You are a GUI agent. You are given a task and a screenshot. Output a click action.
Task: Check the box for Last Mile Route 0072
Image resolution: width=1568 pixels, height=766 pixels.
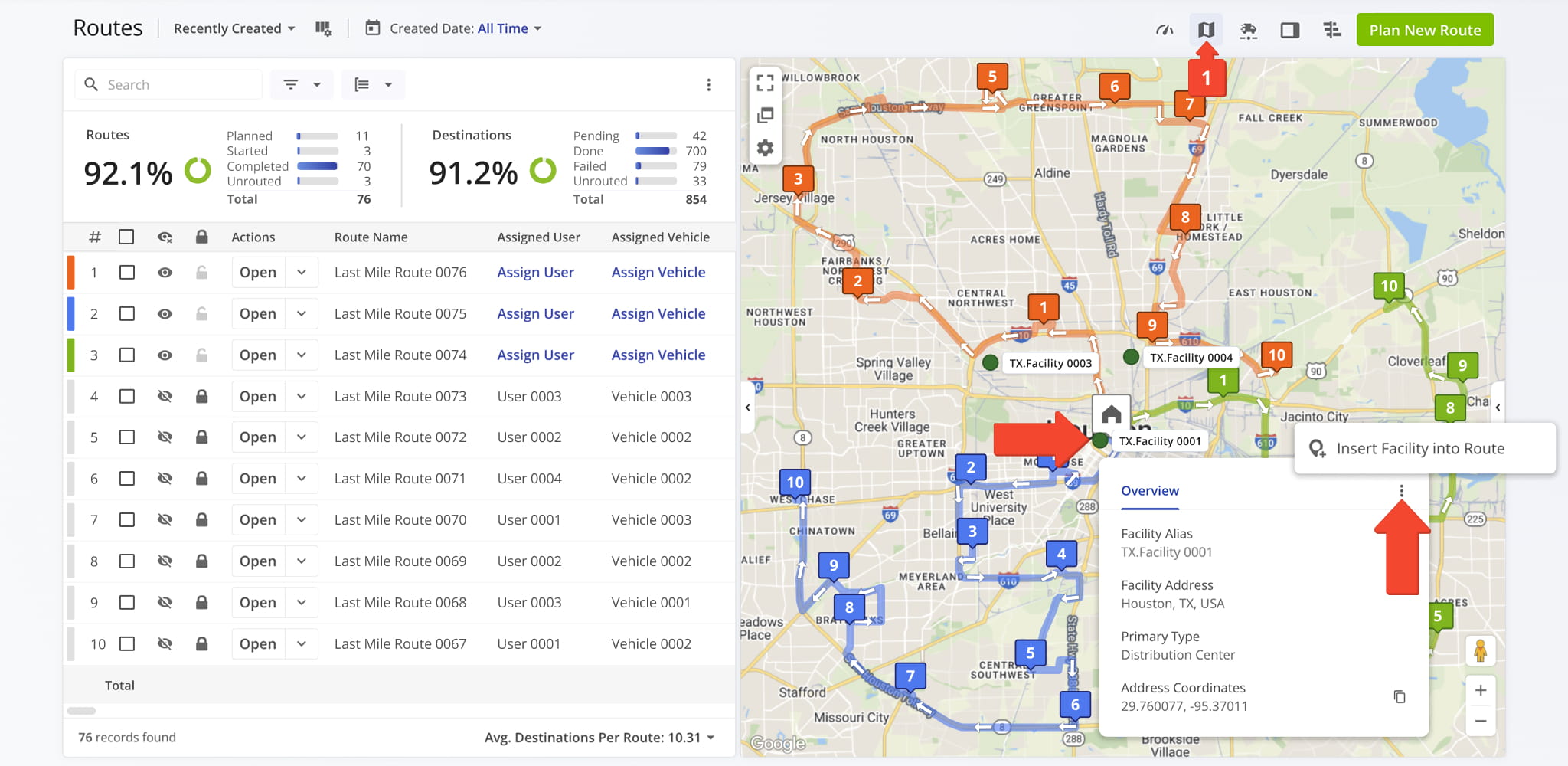click(126, 437)
